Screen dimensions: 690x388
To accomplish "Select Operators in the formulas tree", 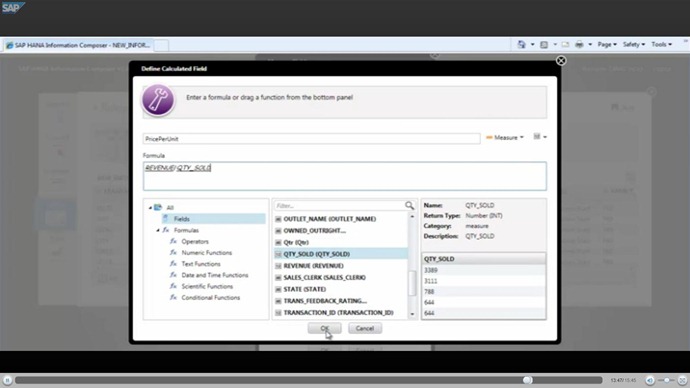I will click(195, 242).
